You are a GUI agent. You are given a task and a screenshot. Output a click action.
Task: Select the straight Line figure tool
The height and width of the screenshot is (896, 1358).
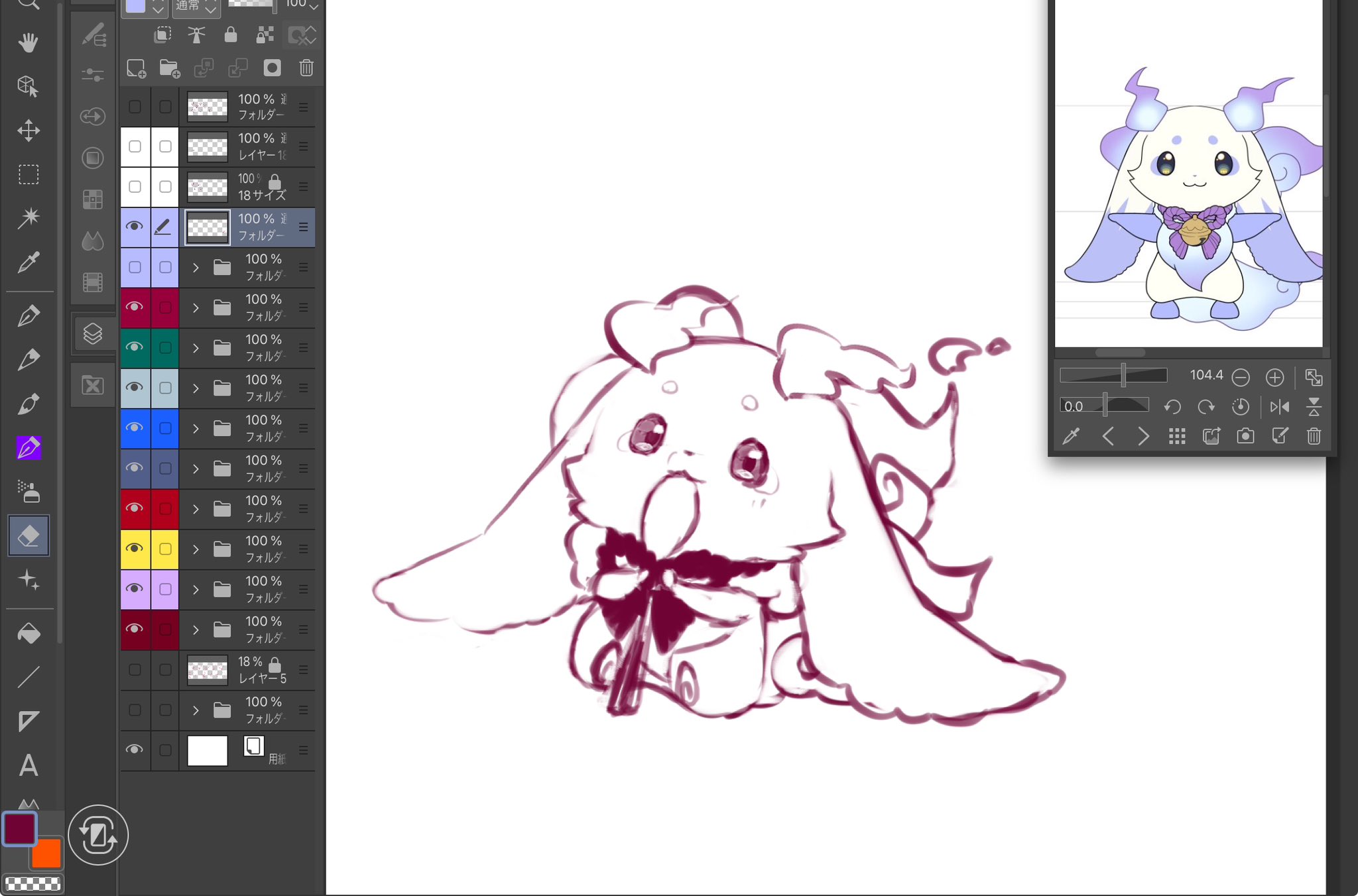[x=29, y=677]
